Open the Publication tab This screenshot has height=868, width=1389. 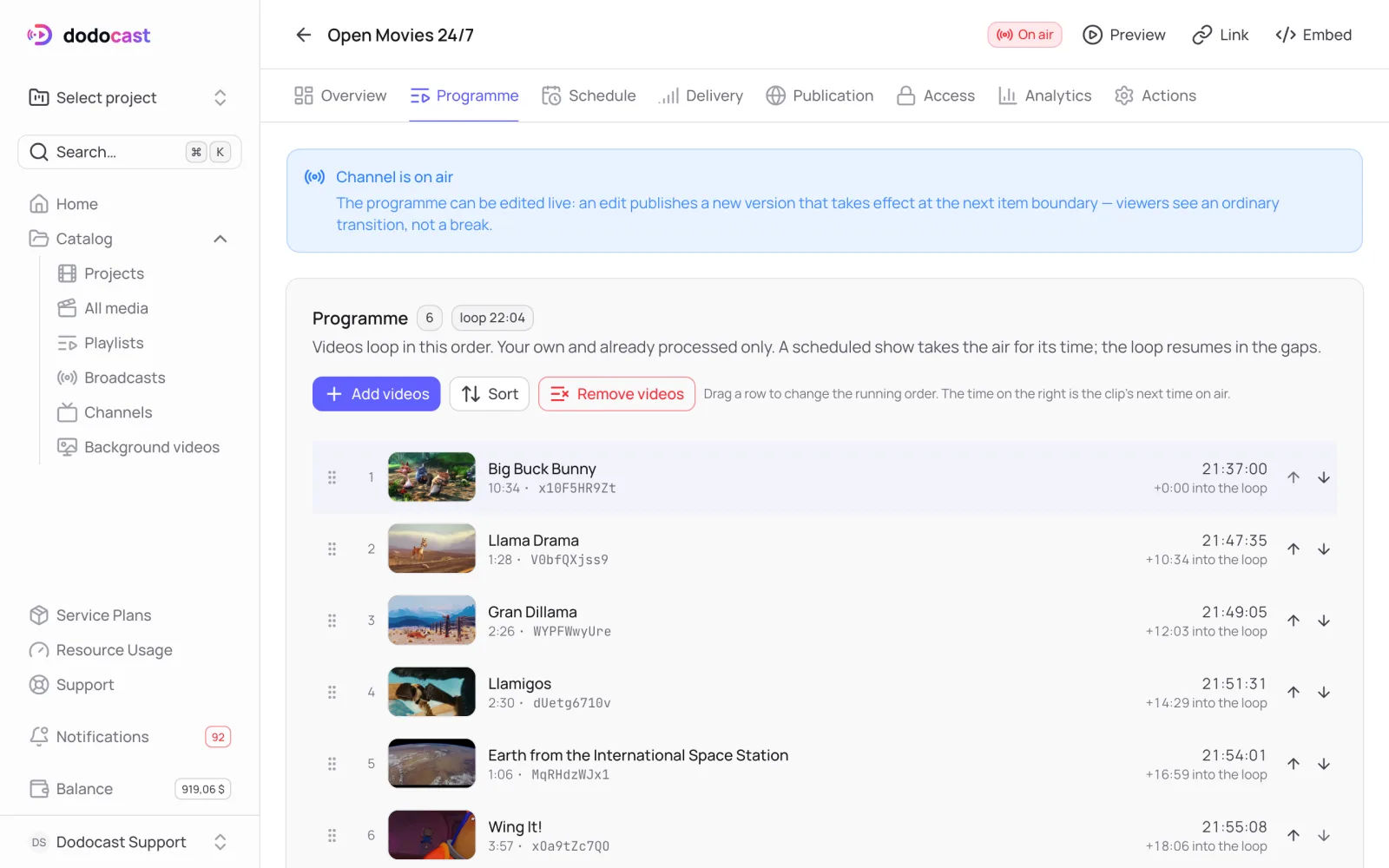point(820,95)
